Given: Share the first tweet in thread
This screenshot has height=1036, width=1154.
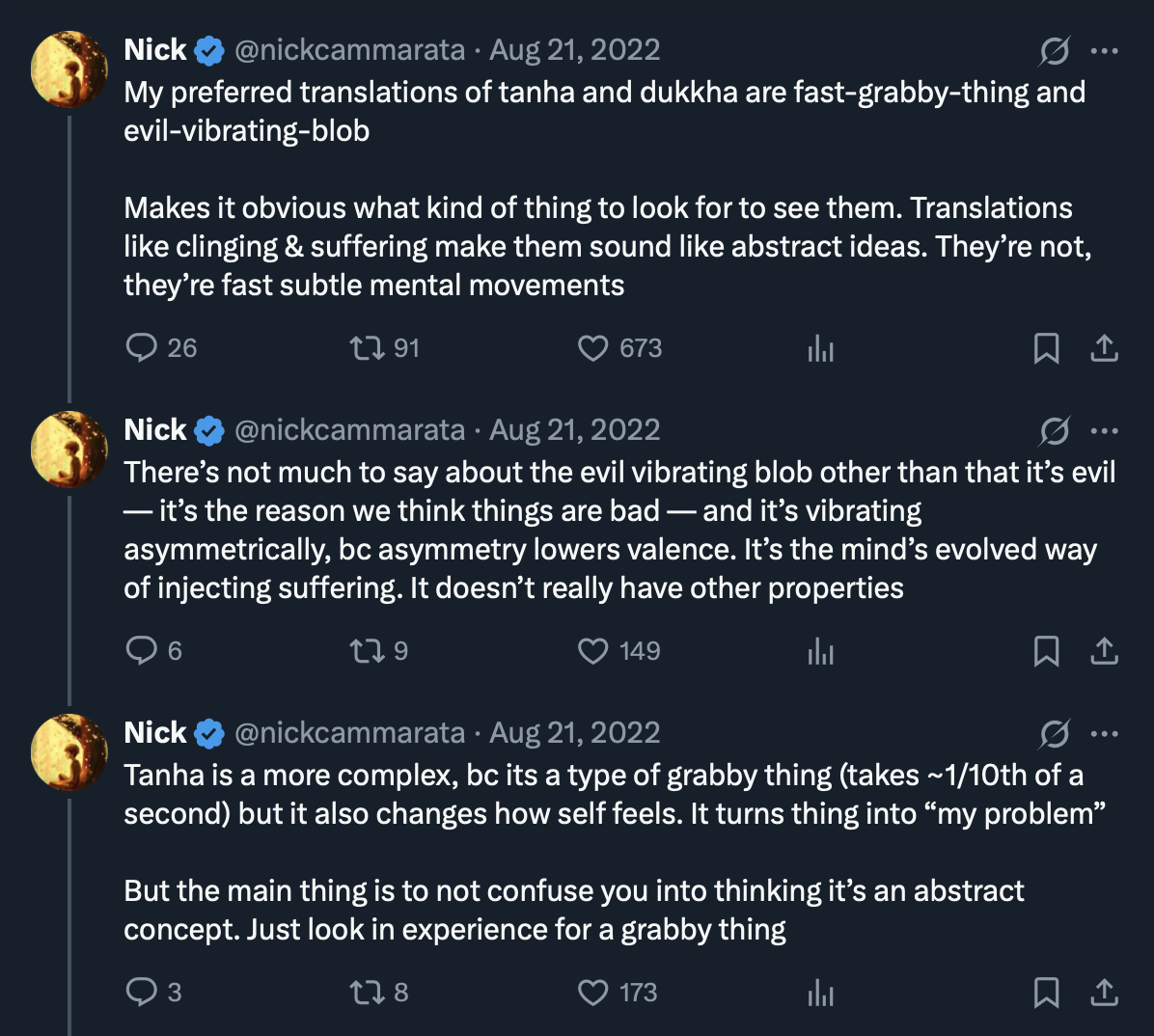Looking at the screenshot, I should pyautogui.click(x=1104, y=348).
